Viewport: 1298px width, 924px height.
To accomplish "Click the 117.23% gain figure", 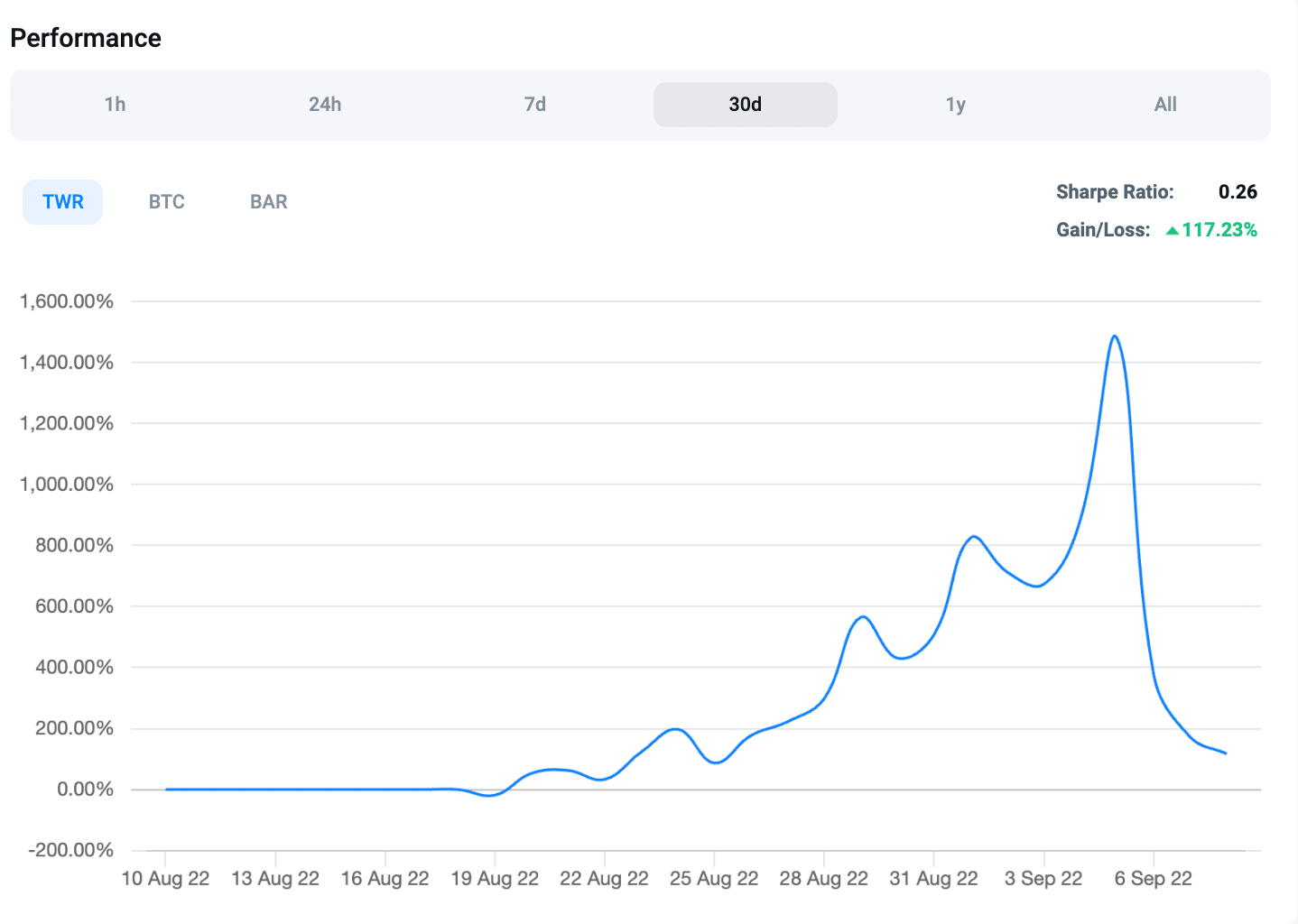I will click(x=1219, y=230).
